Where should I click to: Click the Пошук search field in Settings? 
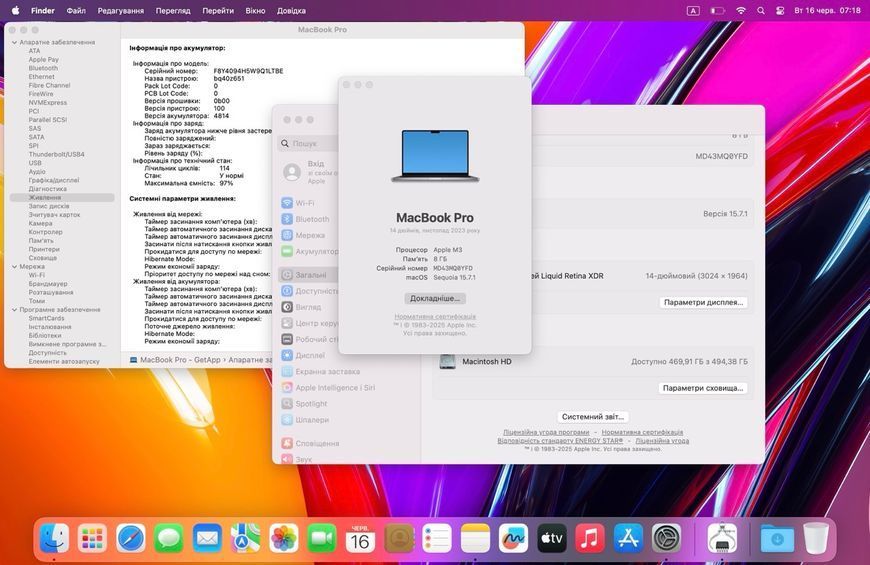[308, 143]
